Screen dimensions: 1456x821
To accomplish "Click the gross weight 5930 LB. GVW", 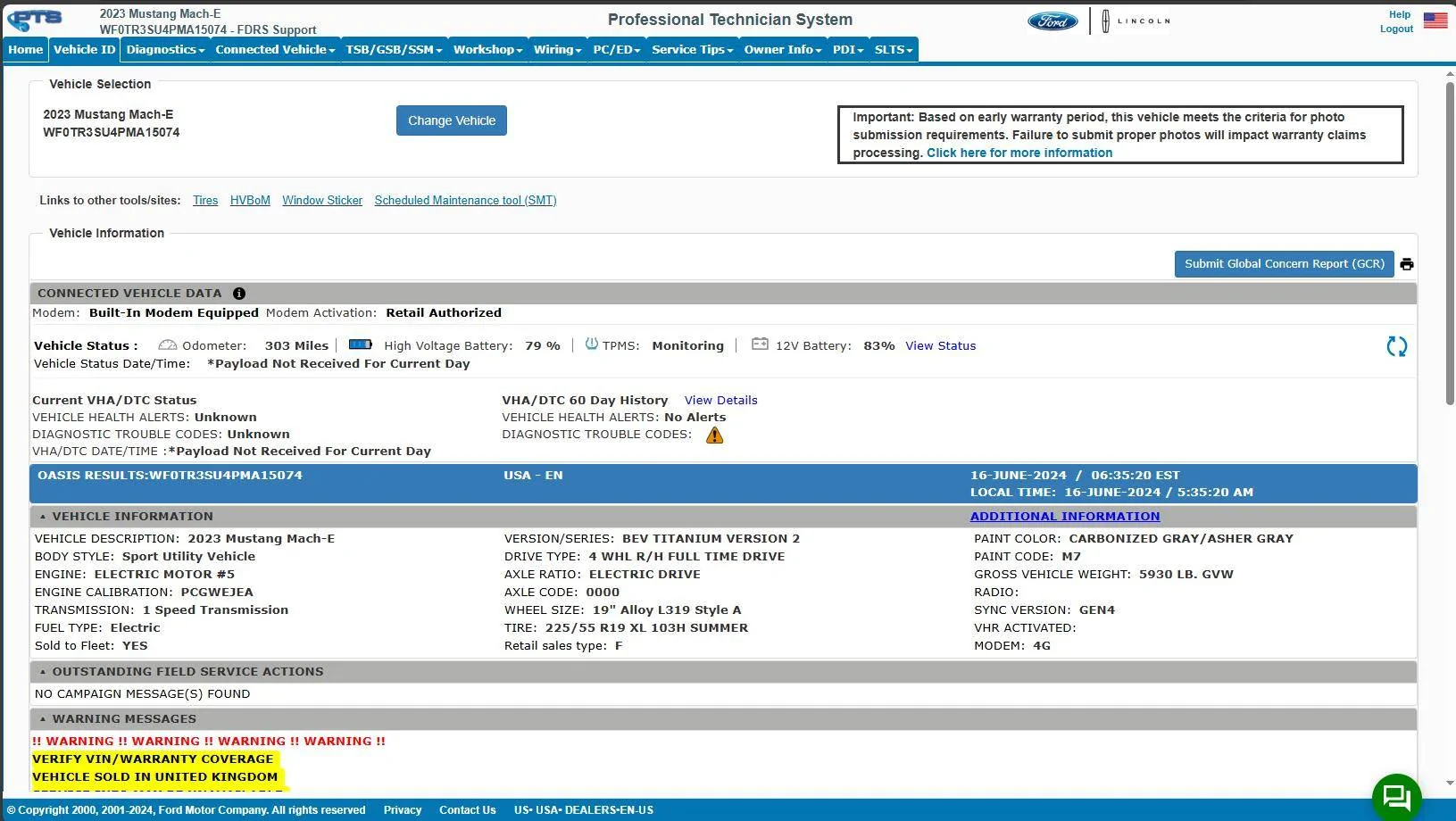I will pos(1186,575).
